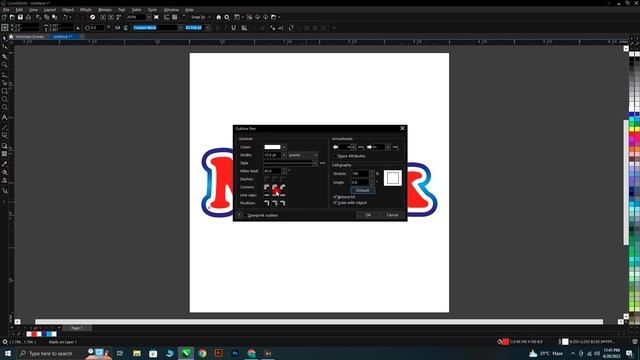Toggle the Behind fill checkbox

pyautogui.click(x=335, y=197)
